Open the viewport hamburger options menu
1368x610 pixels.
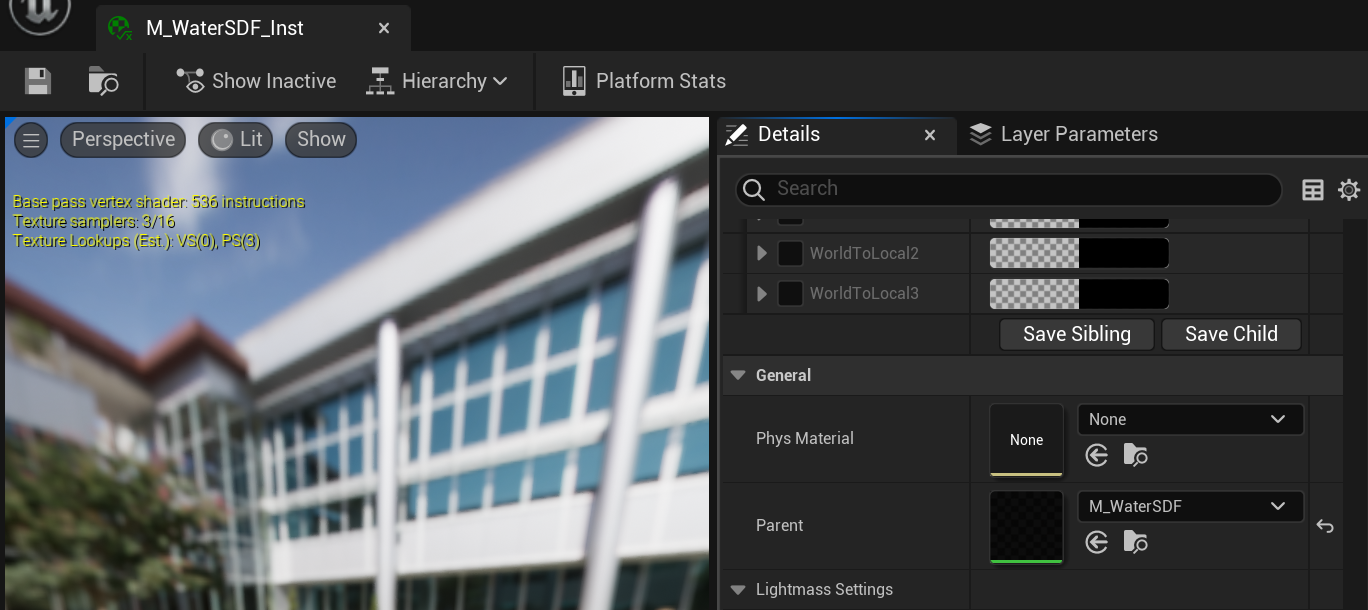click(x=31, y=140)
